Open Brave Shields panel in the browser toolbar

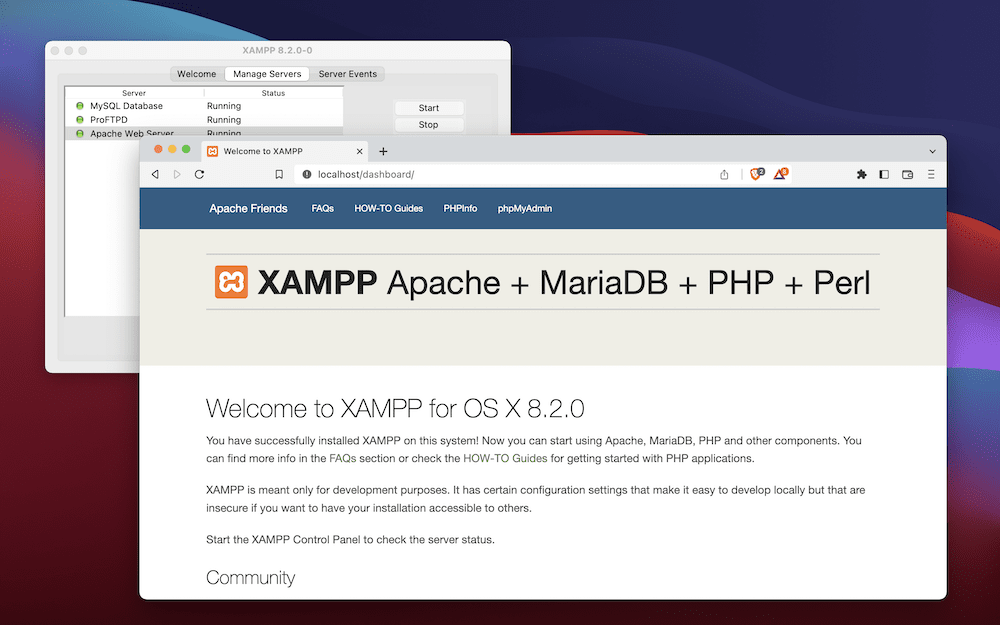point(755,174)
